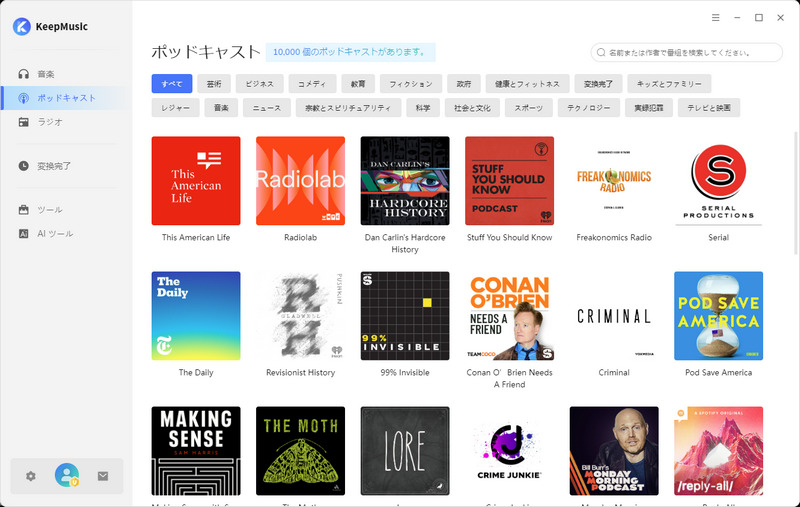Select the すべて category filter
The height and width of the screenshot is (507, 800).
click(x=171, y=84)
